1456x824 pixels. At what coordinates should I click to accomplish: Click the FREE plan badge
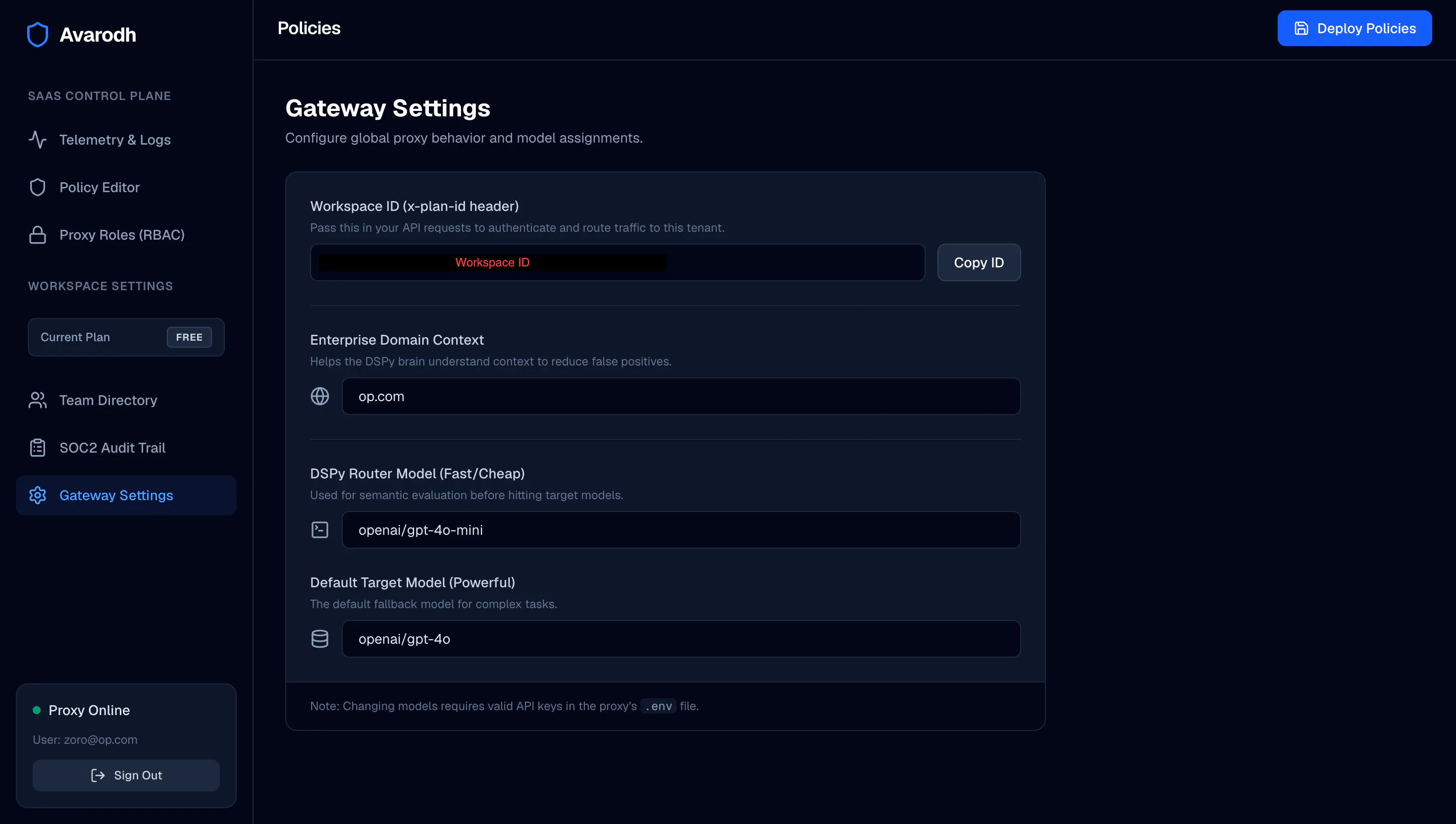pyautogui.click(x=190, y=337)
